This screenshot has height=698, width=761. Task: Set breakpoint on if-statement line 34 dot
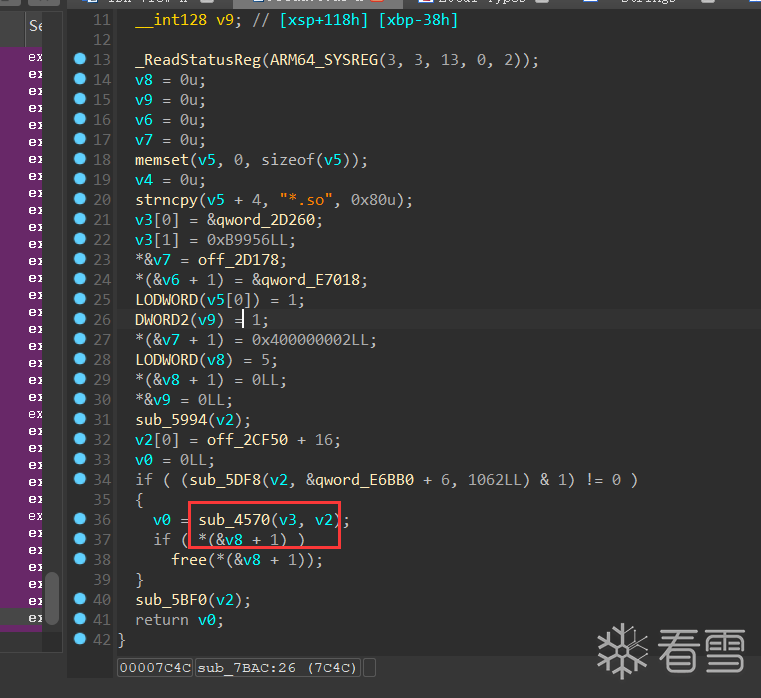80,479
